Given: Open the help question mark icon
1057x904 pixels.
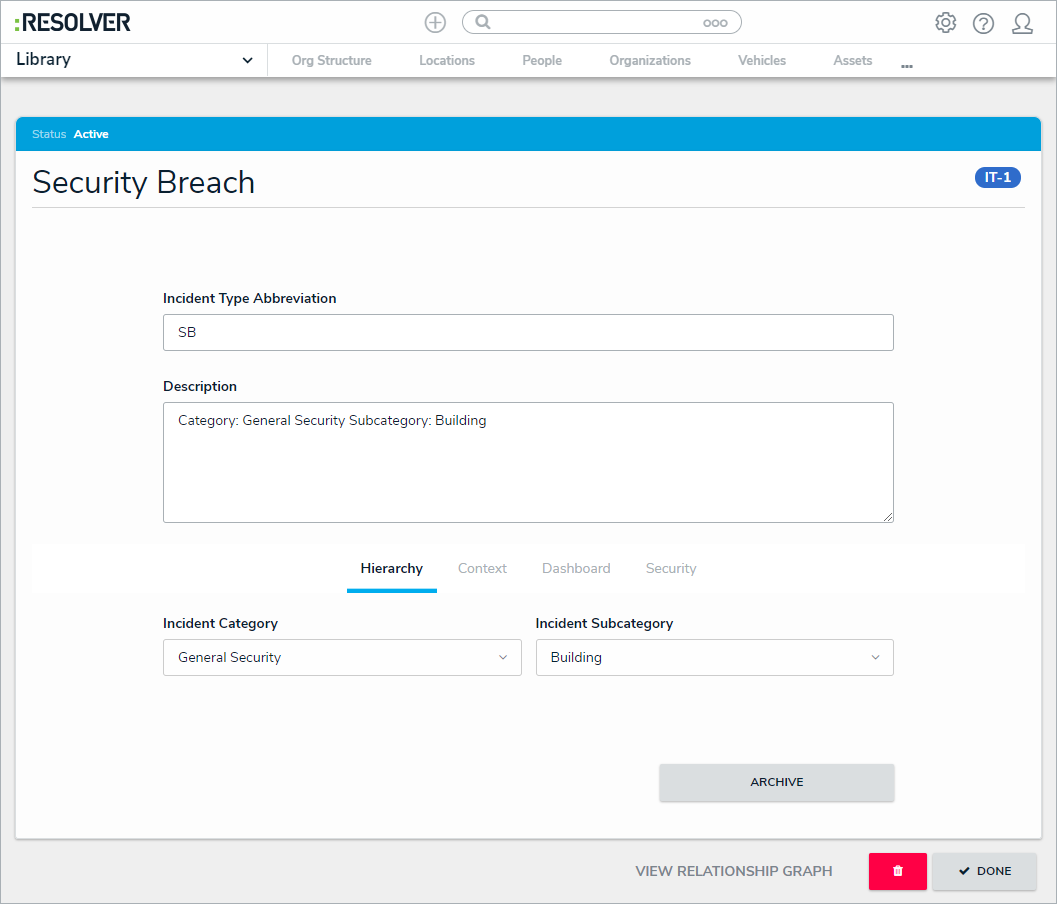Looking at the screenshot, I should point(984,24).
